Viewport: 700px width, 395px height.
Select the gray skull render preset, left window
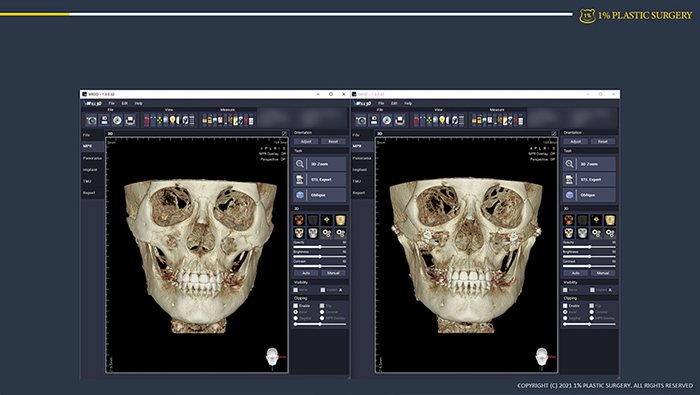tap(312, 233)
